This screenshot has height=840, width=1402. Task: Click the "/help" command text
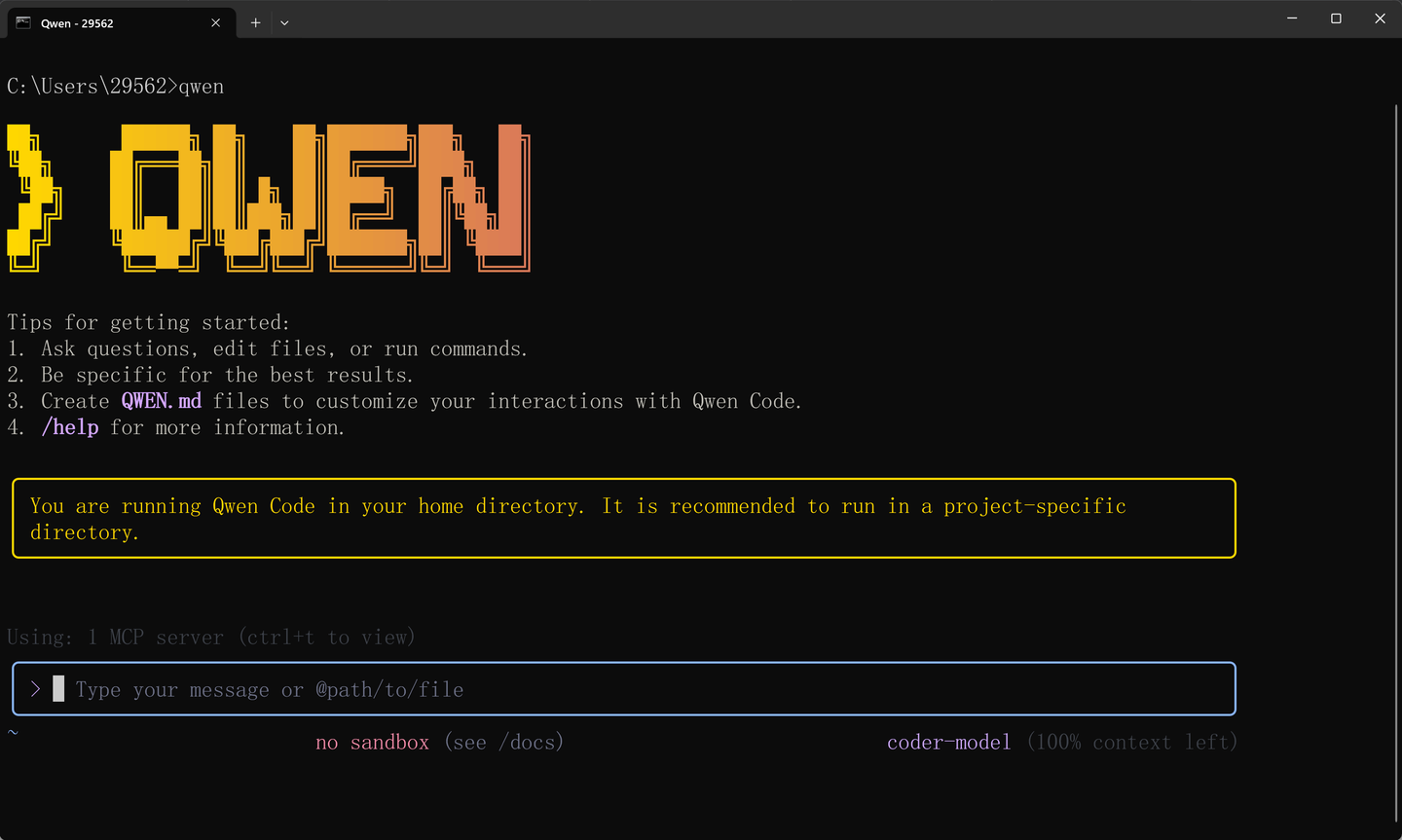tap(69, 426)
